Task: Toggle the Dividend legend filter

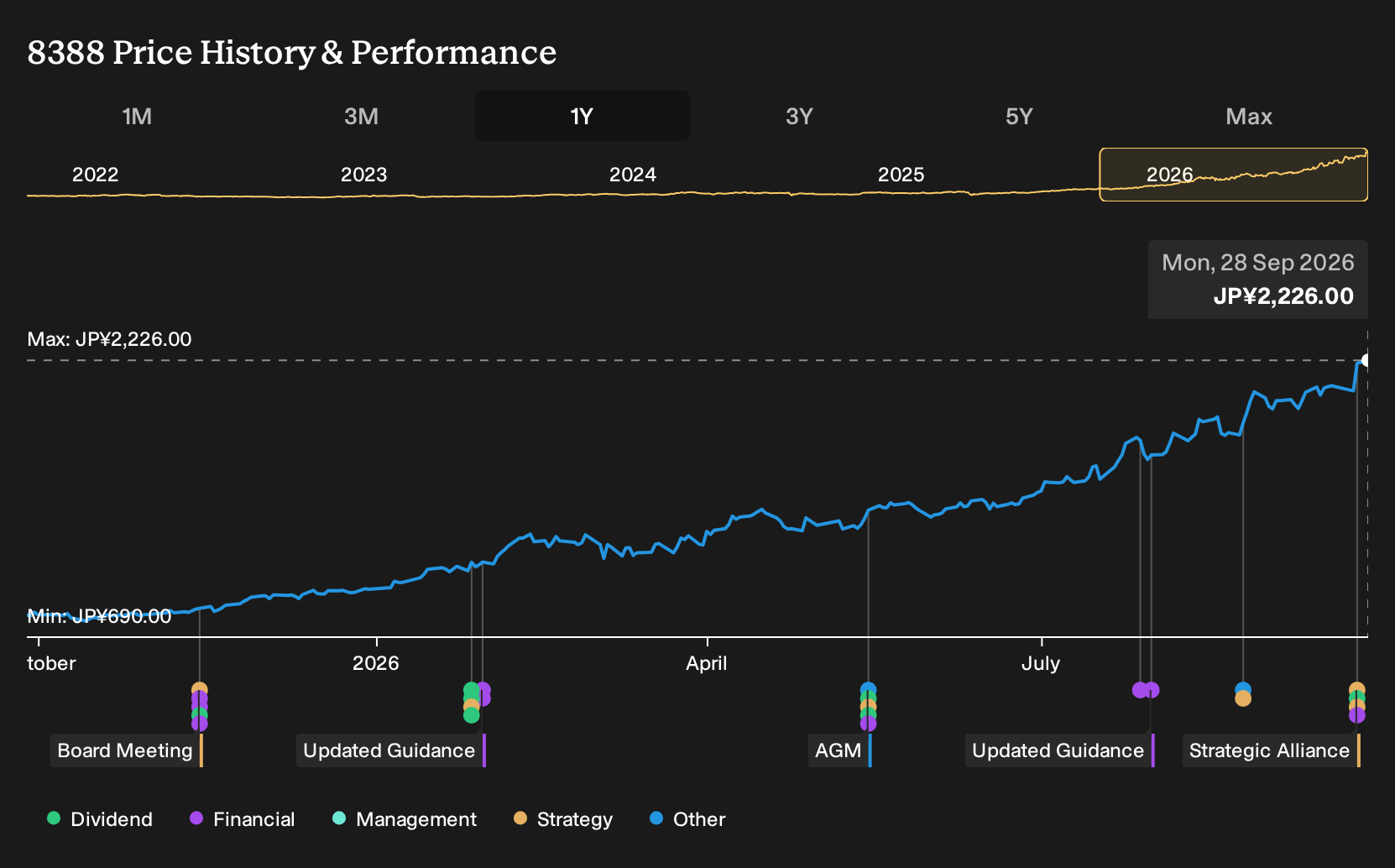Action: (x=100, y=819)
